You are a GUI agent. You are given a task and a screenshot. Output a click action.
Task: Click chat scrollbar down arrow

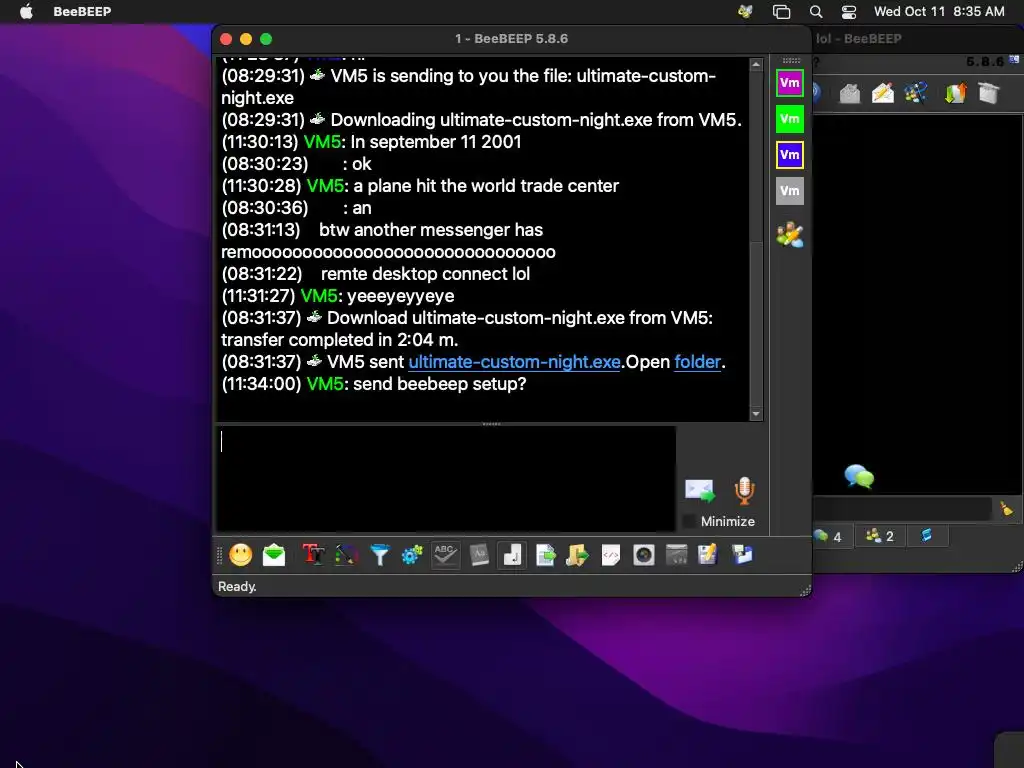click(x=756, y=414)
